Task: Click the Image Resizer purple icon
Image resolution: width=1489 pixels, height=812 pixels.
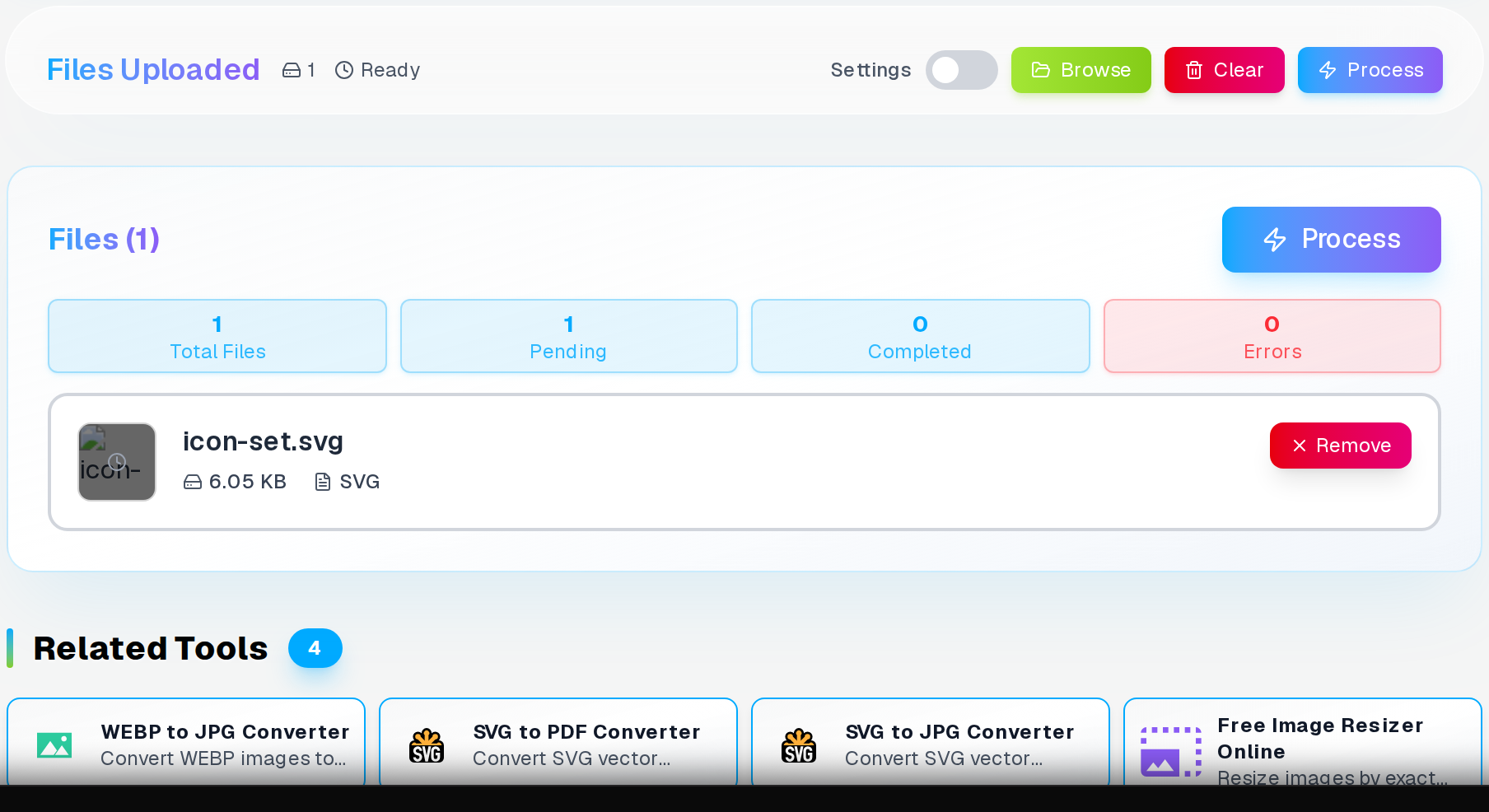Action: coord(1171,752)
